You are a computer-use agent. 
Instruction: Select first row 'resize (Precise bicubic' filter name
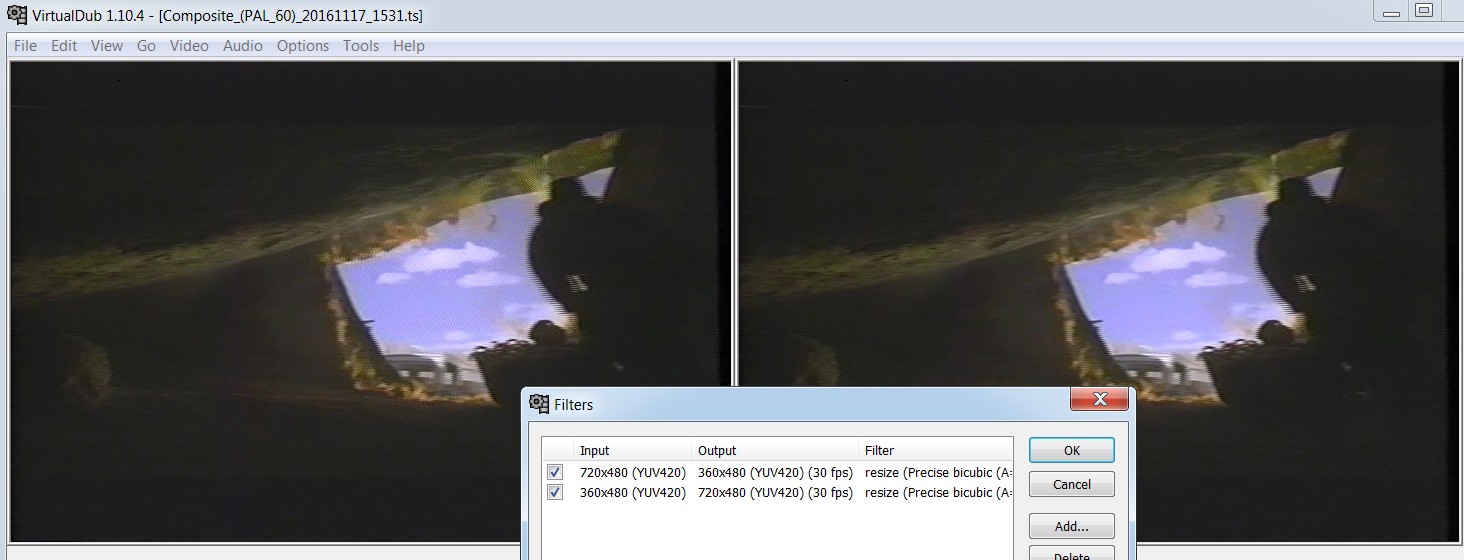coord(938,472)
